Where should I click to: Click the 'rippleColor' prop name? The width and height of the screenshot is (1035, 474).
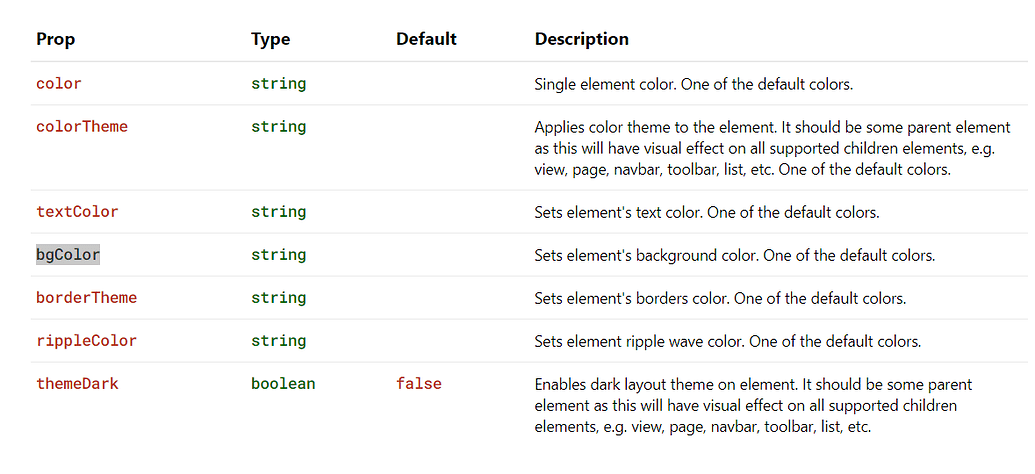point(86,341)
